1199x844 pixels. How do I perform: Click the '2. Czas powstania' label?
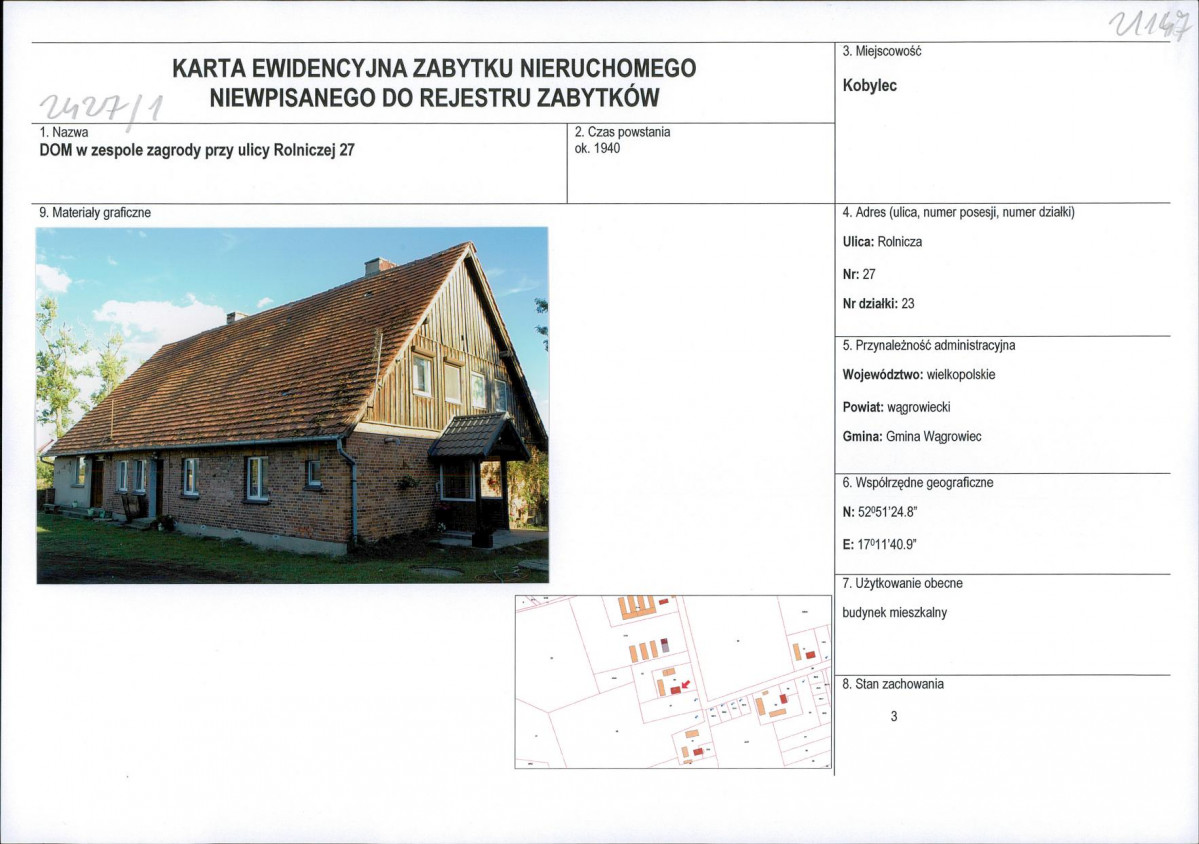[622, 131]
